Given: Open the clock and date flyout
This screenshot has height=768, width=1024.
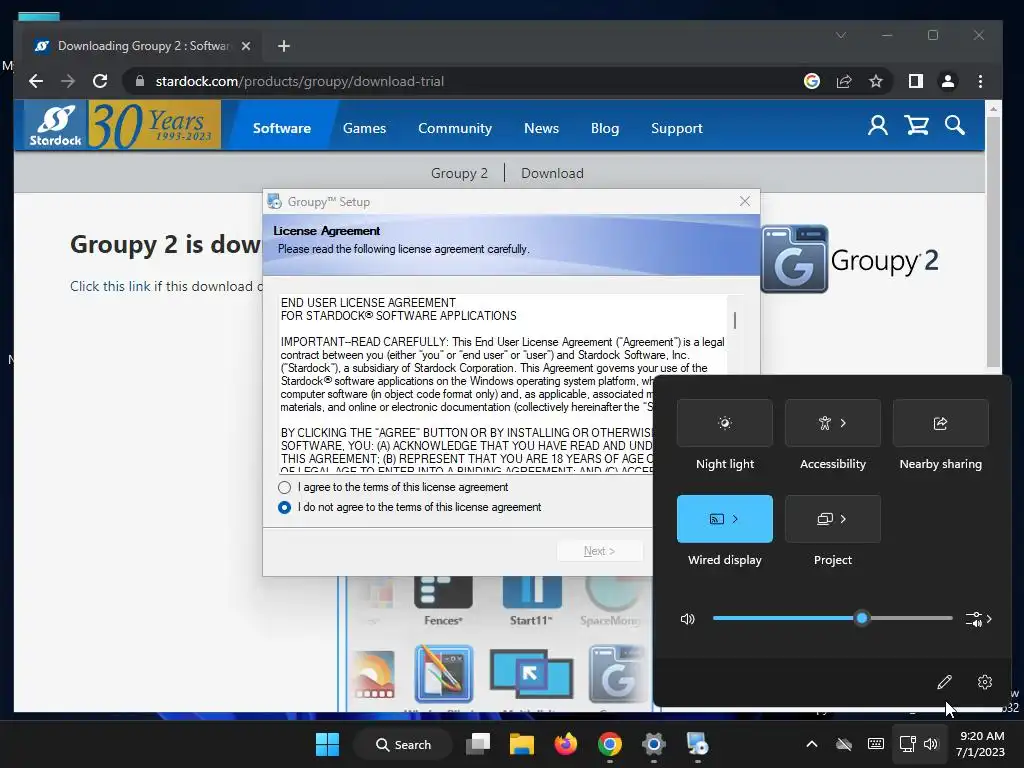Looking at the screenshot, I should [x=981, y=744].
